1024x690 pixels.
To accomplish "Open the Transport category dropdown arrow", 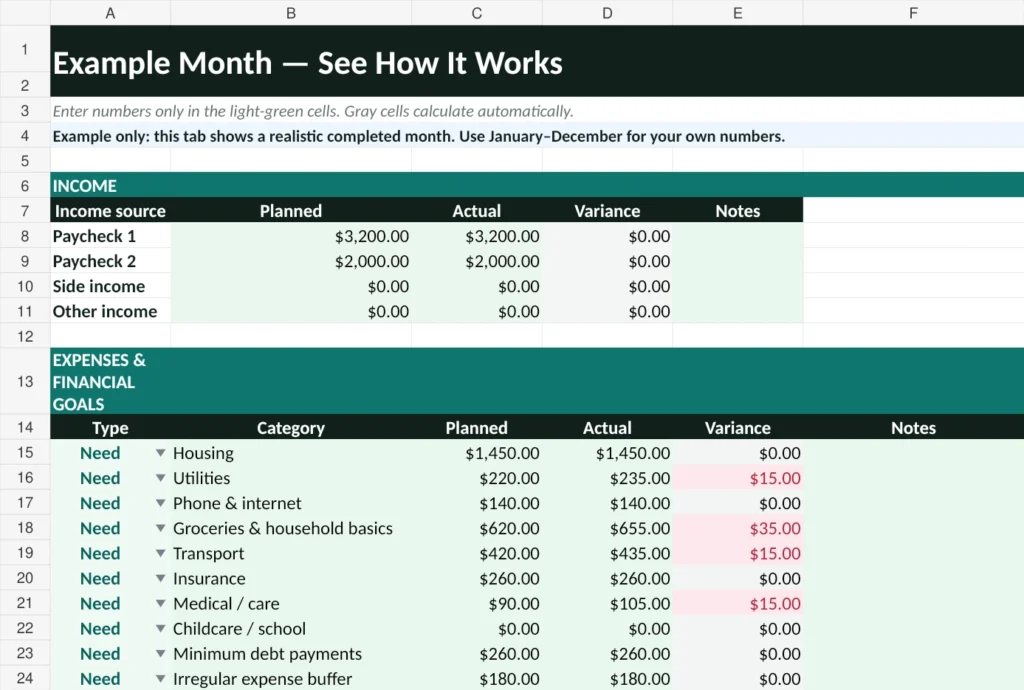I will pos(161,553).
